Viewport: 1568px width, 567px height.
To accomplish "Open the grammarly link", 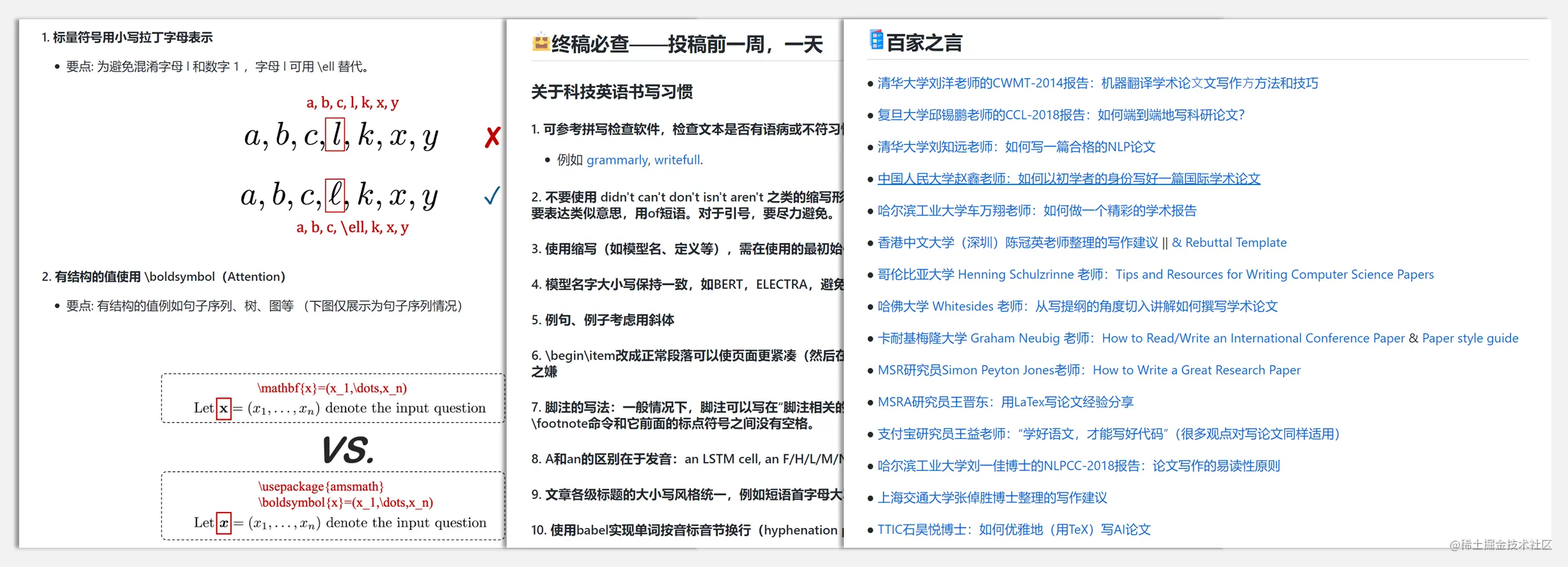I will [617, 160].
